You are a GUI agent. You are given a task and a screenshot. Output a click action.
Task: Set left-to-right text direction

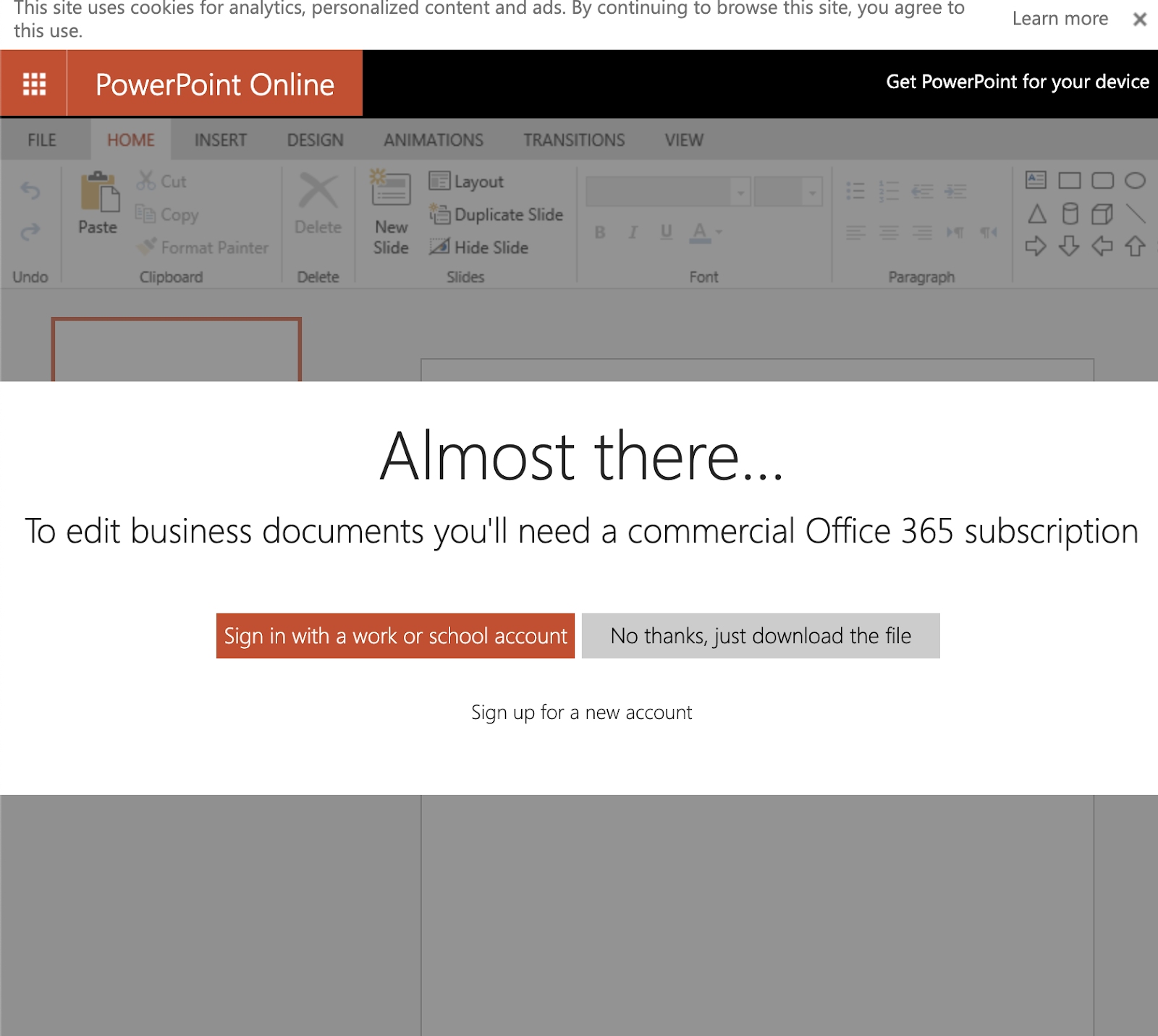(x=955, y=232)
